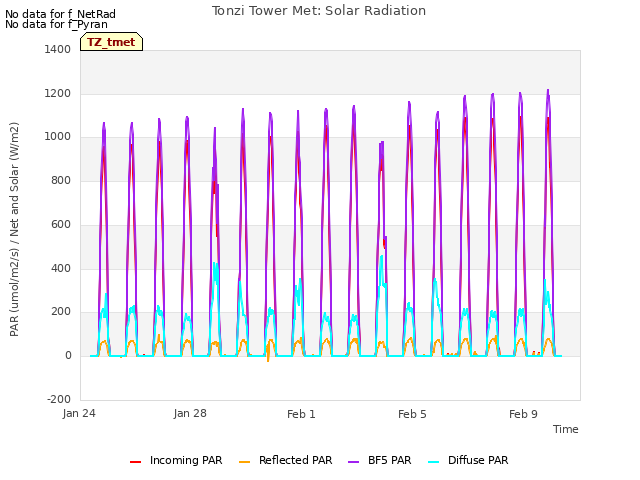Click the 800 y-axis tick label

61,180
